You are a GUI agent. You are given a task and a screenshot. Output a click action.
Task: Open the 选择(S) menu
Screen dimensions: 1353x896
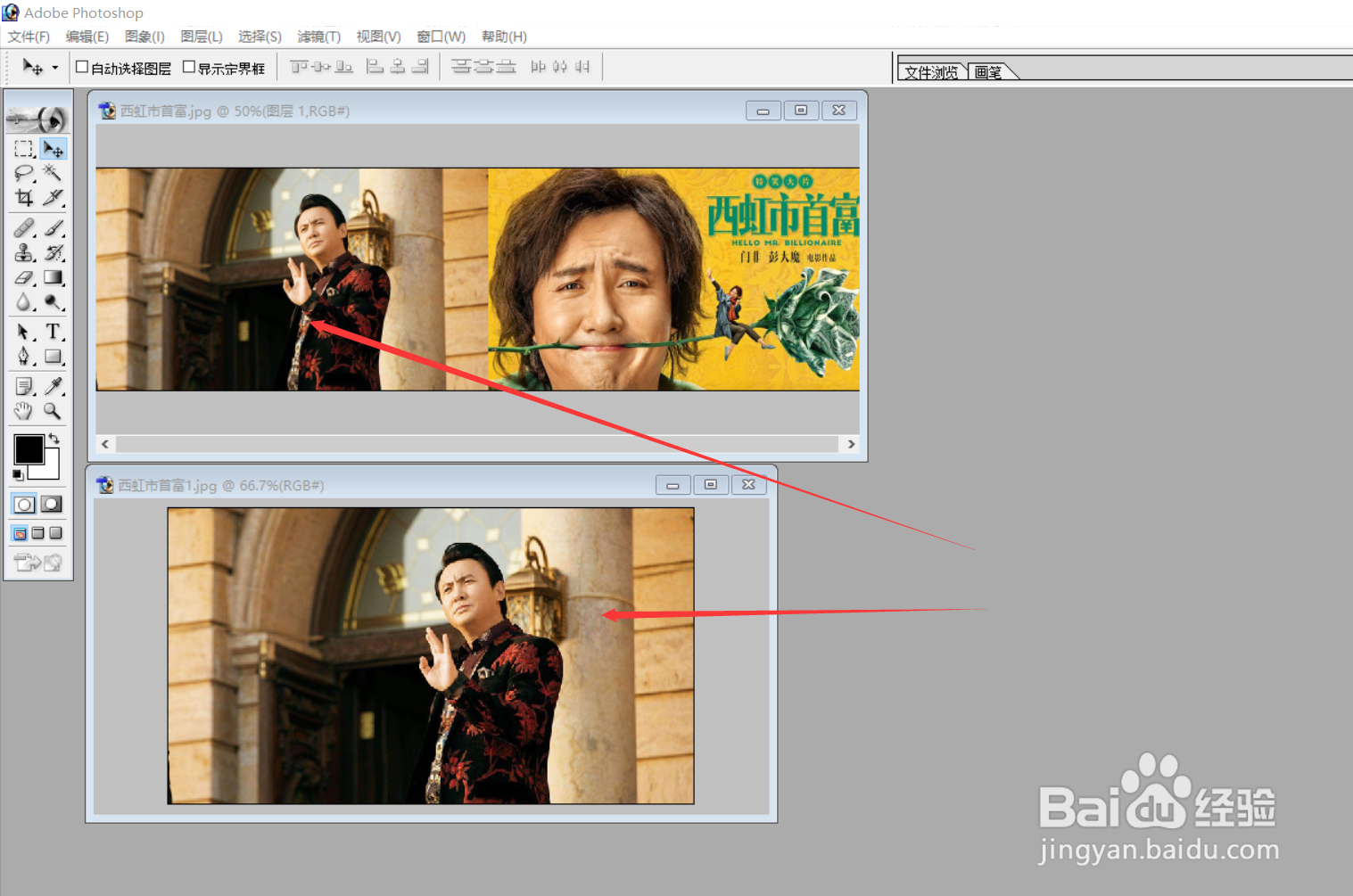(260, 37)
